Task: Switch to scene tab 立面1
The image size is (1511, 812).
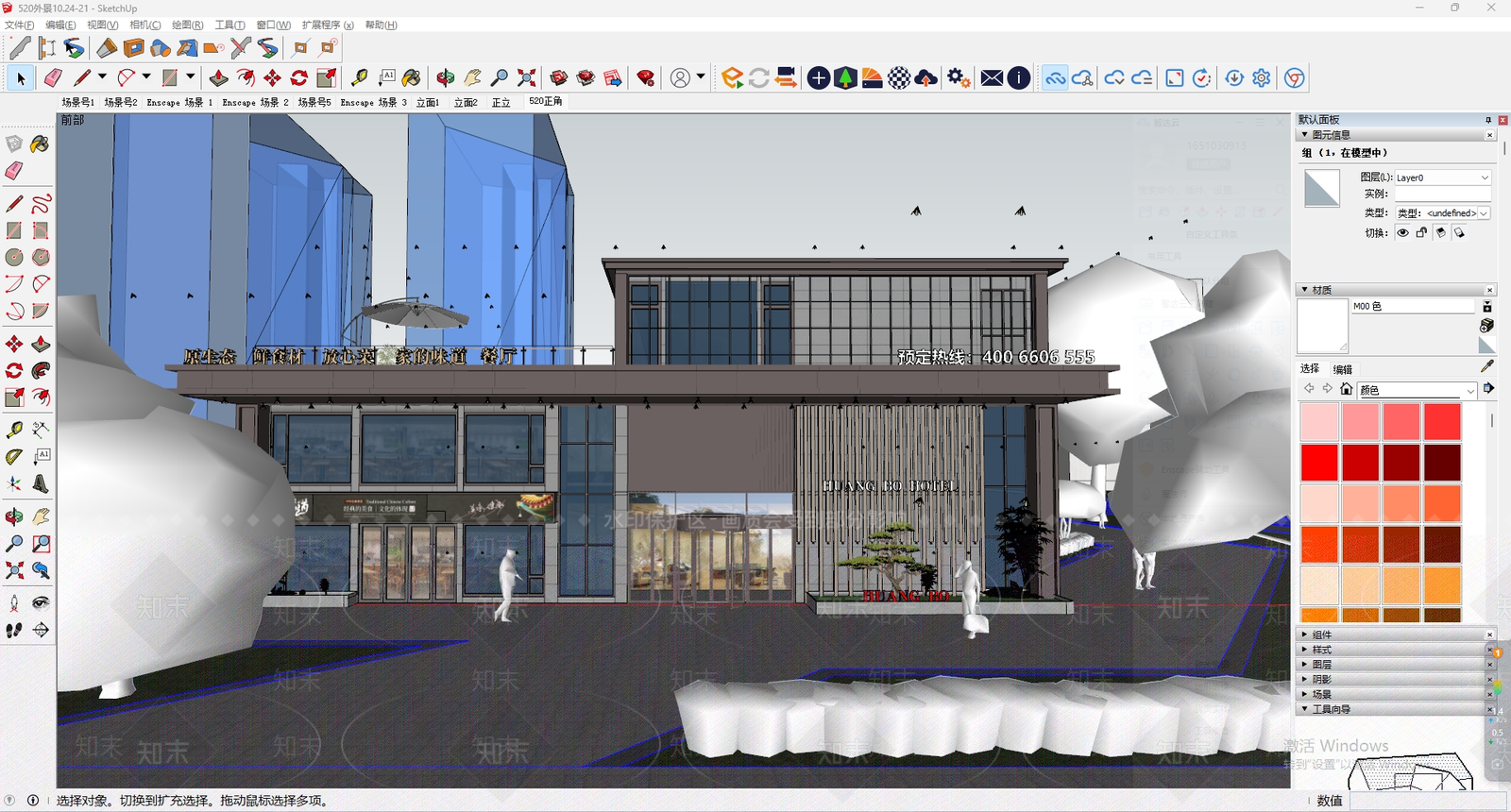Action: pyautogui.click(x=428, y=102)
